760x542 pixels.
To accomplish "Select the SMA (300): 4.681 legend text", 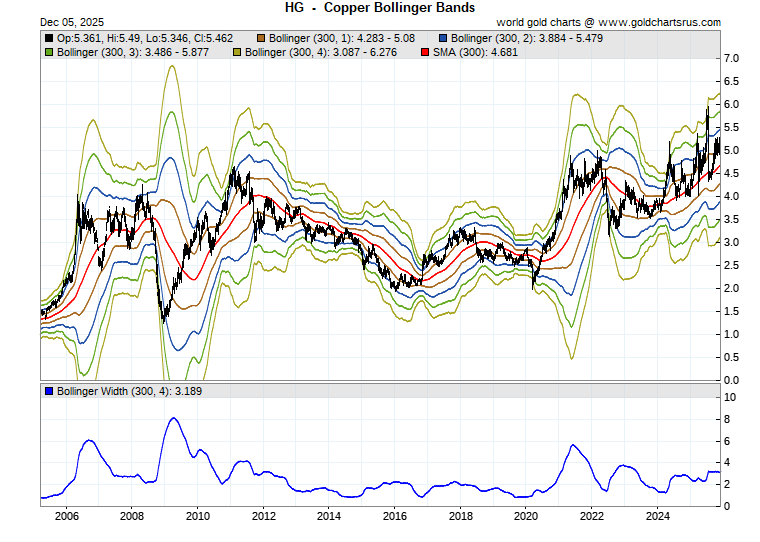I will pyautogui.click(x=473, y=51).
